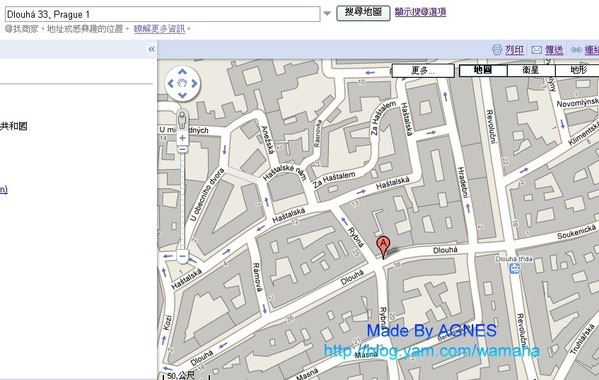Pan the map up with the arrow
The image size is (599, 380).
(x=183, y=71)
